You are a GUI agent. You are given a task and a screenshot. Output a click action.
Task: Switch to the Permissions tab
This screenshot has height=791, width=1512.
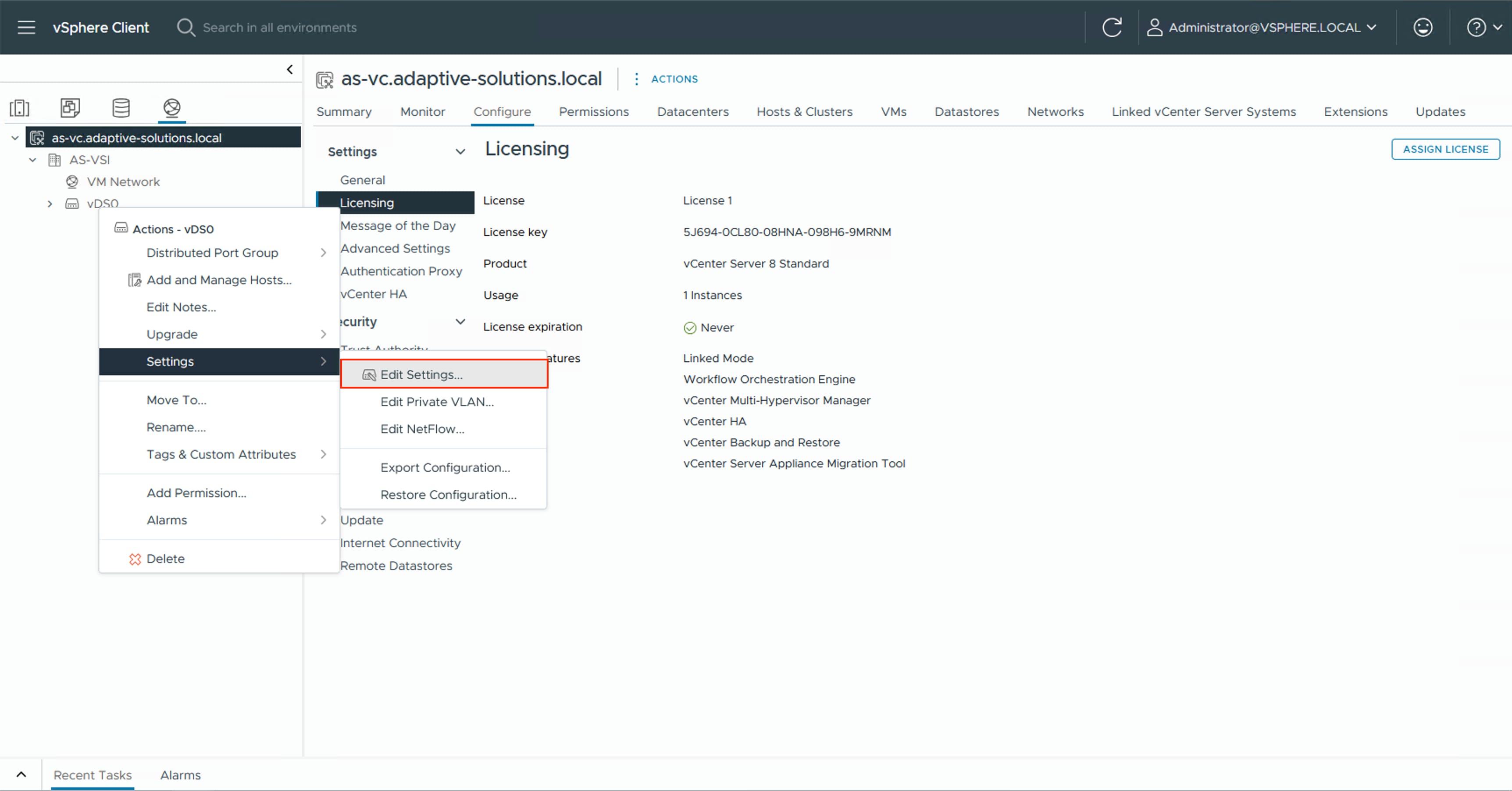pos(593,111)
